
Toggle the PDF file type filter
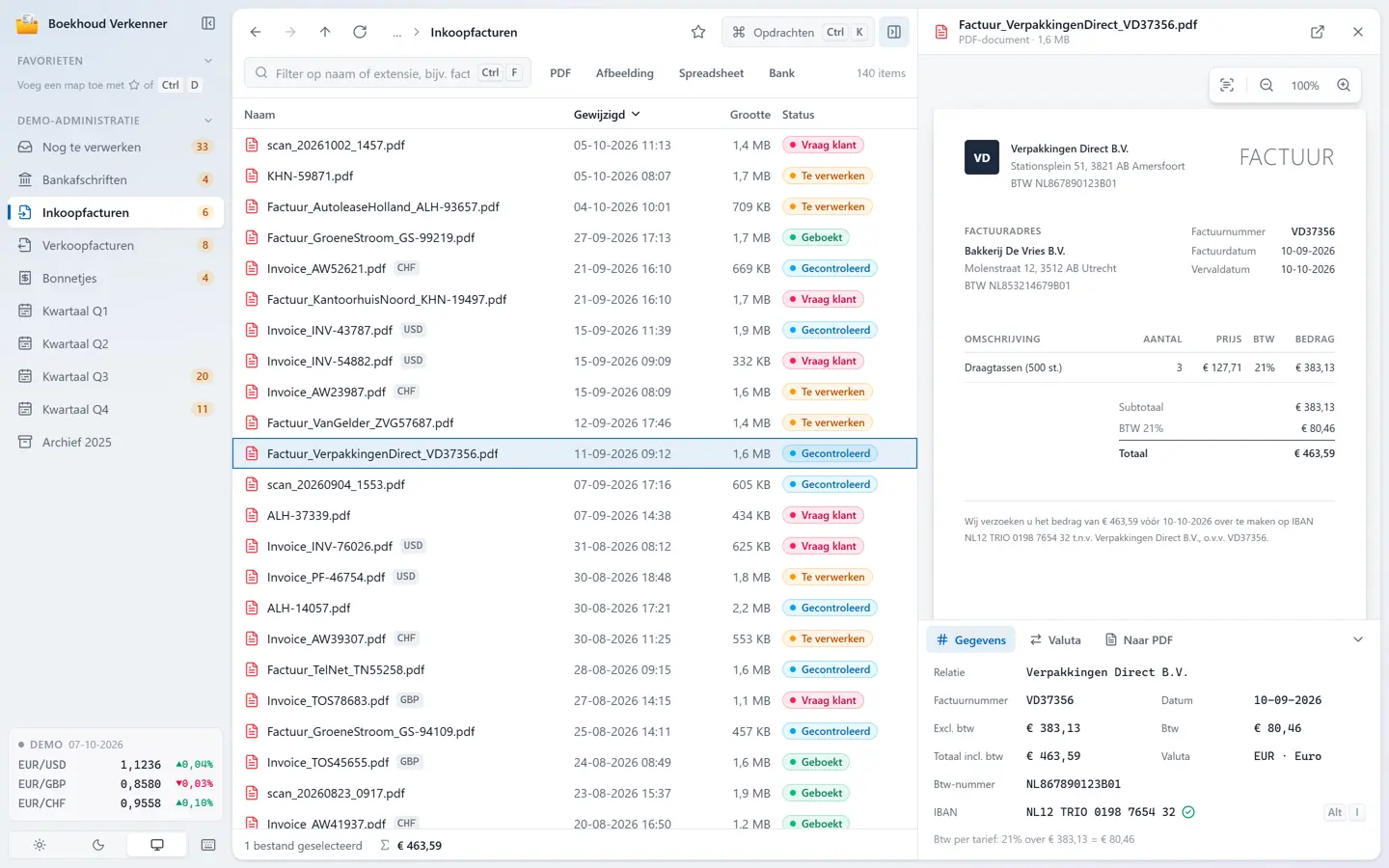(x=560, y=73)
